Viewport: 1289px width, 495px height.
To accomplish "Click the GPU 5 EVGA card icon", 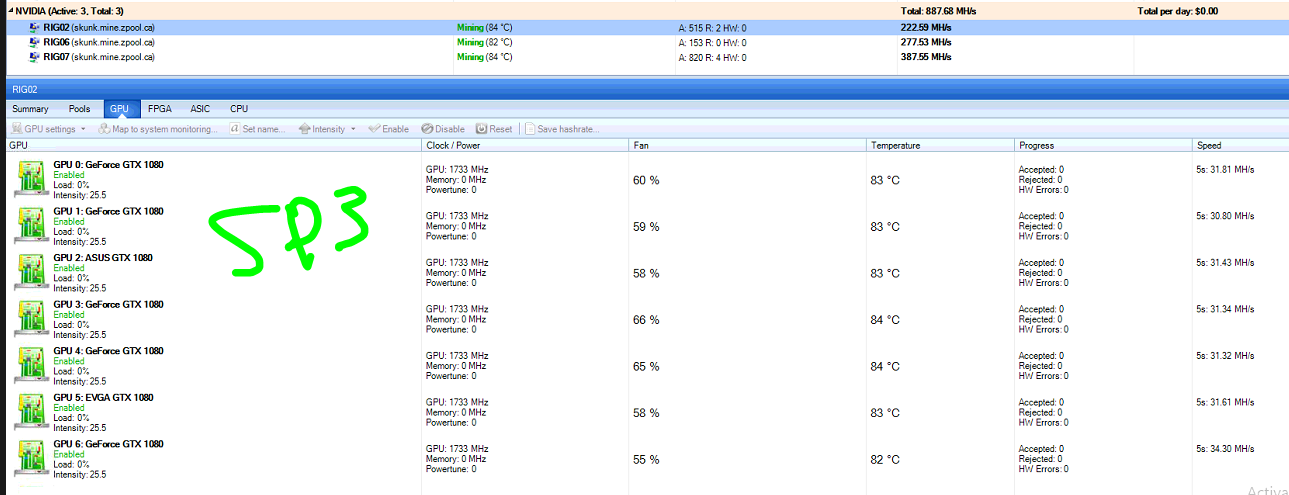I will coord(31,412).
